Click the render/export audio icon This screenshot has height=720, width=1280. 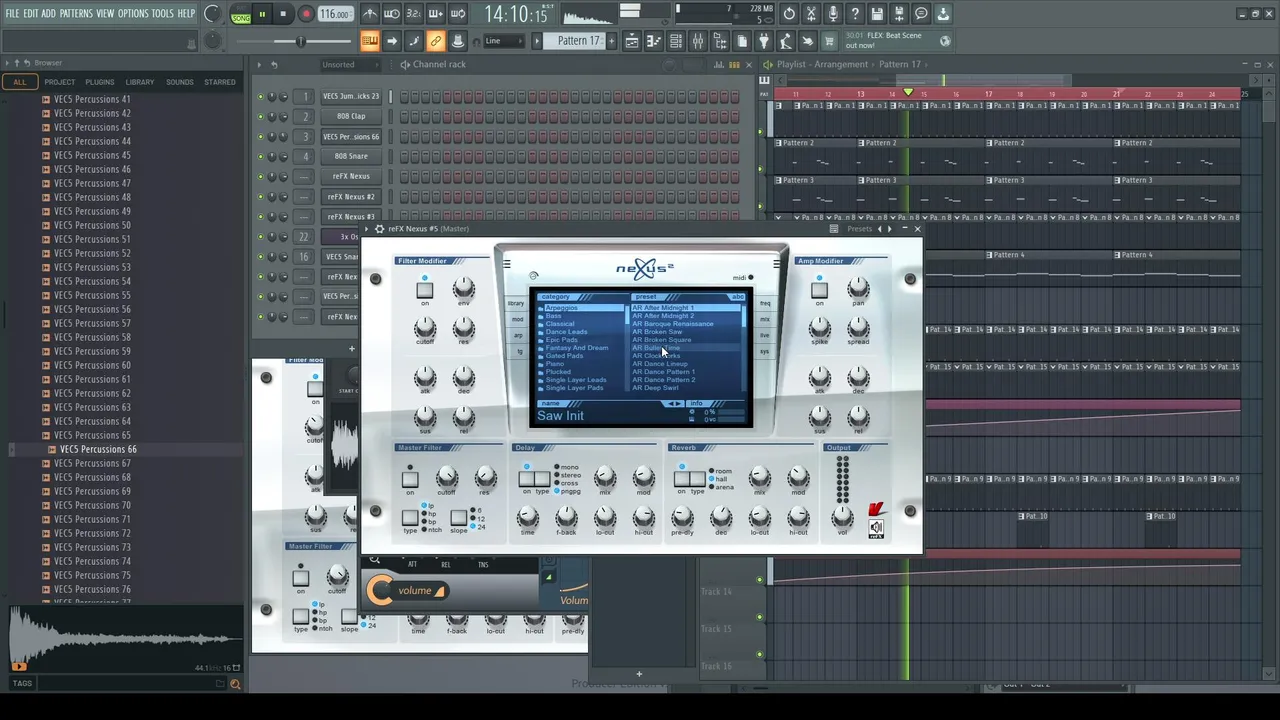tap(899, 14)
